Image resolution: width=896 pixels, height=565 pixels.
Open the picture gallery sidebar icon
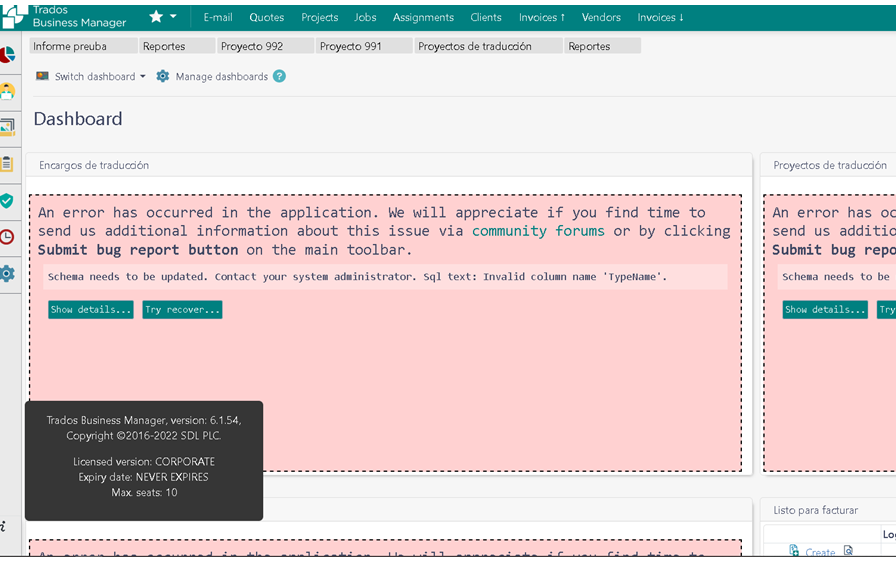point(7,127)
